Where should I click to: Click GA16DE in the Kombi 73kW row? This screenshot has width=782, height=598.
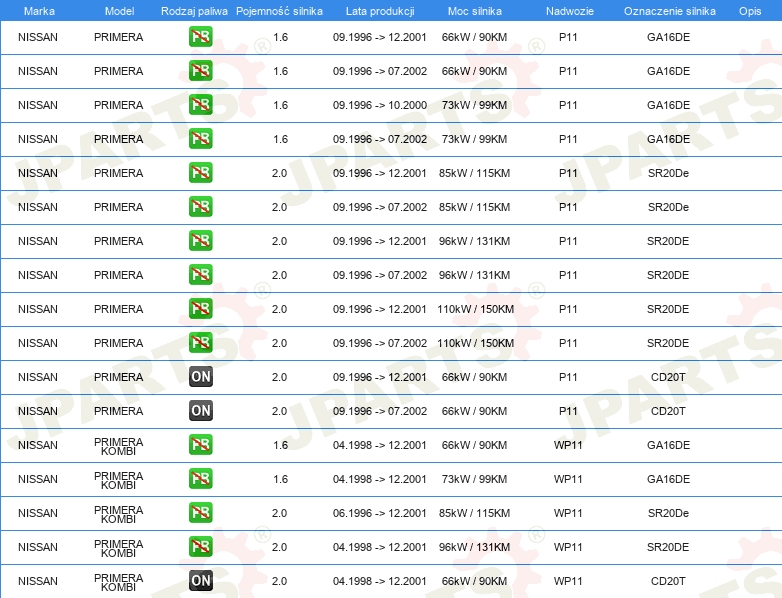point(668,479)
